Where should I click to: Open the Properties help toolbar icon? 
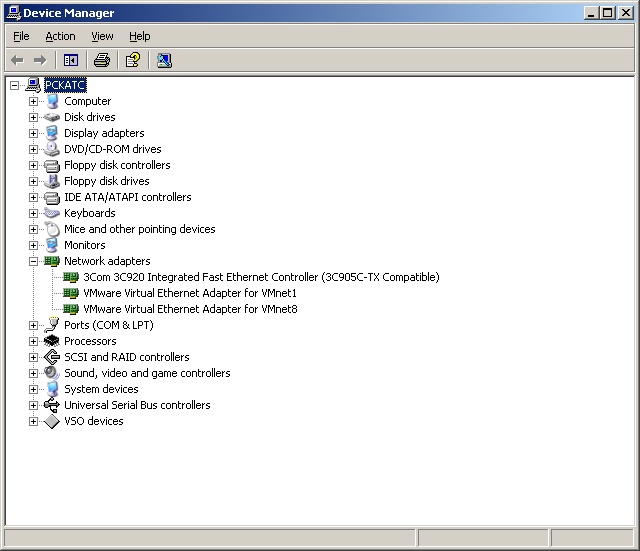(133, 60)
